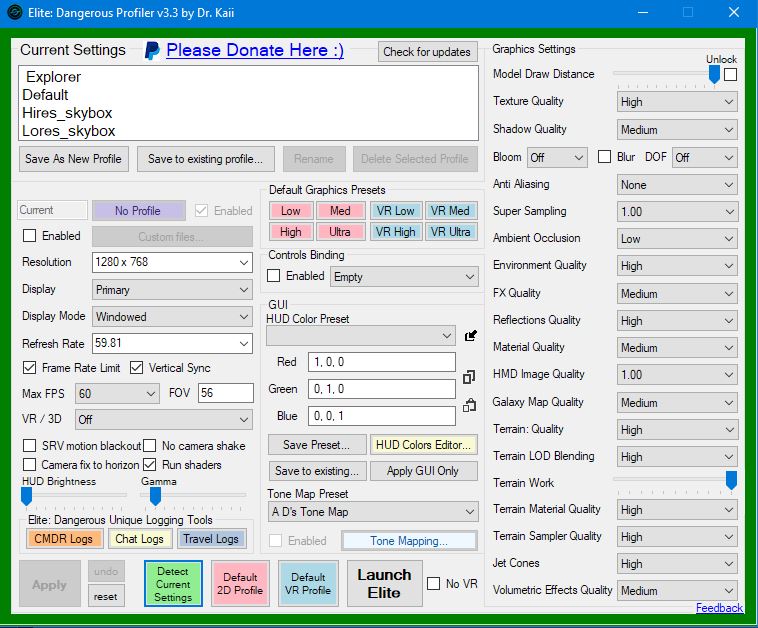The width and height of the screenshot is (758, 628).
Task: Click the Gamma slider handle
Action: [x=155, y=496]
